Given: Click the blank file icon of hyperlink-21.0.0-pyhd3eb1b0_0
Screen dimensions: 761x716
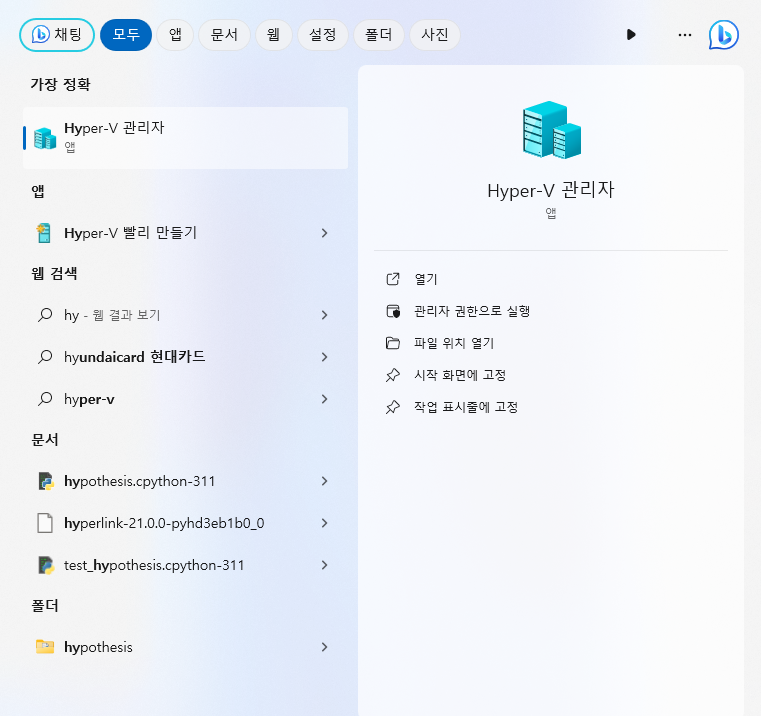Looking at the screenshot, I should [x=45, y=523].
